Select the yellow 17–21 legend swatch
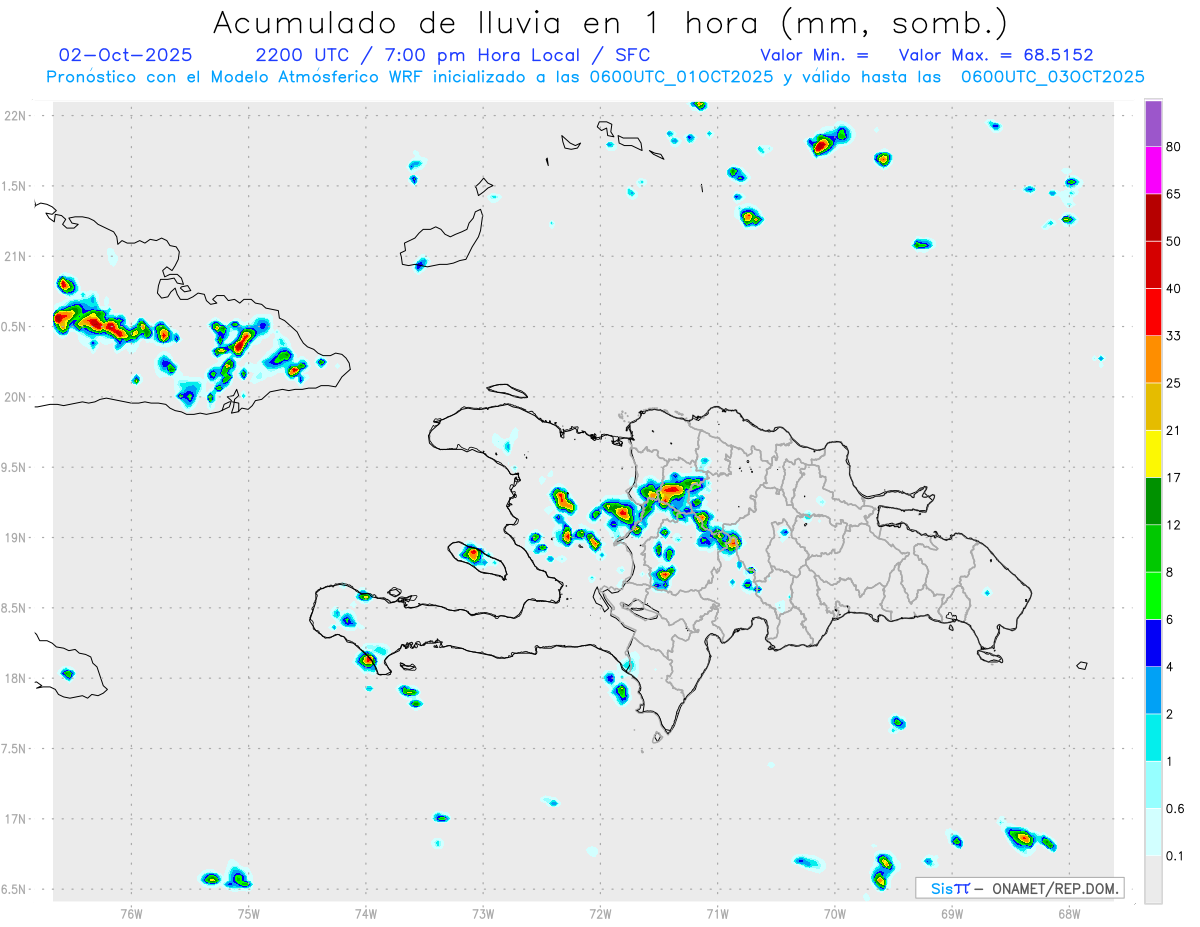Viewport: 1200px width, 927px height. [x=1153, y=453]
